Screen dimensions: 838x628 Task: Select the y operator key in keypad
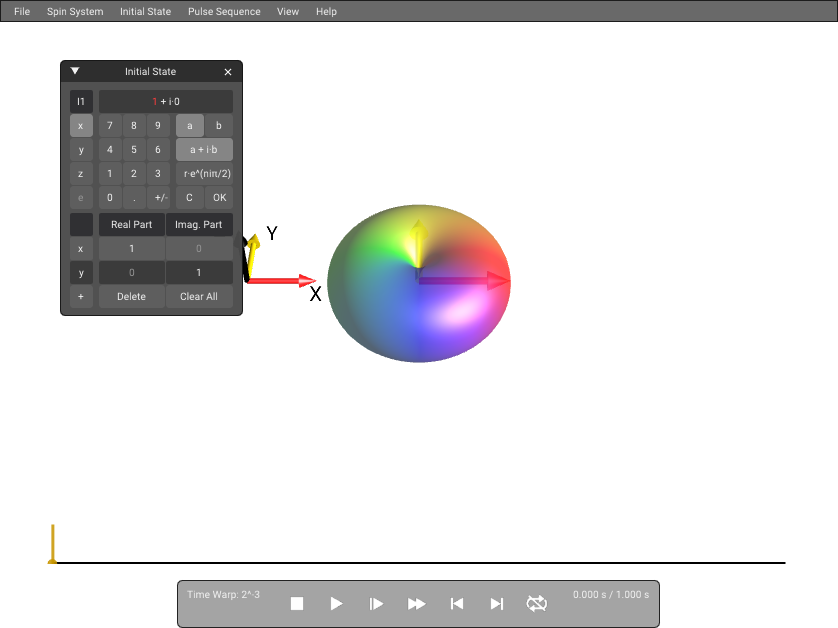pos(81,150)
